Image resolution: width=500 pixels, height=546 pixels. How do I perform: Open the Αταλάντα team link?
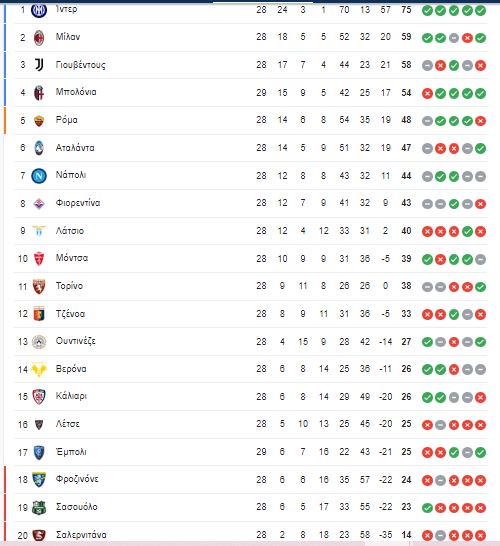click(75, 148)
